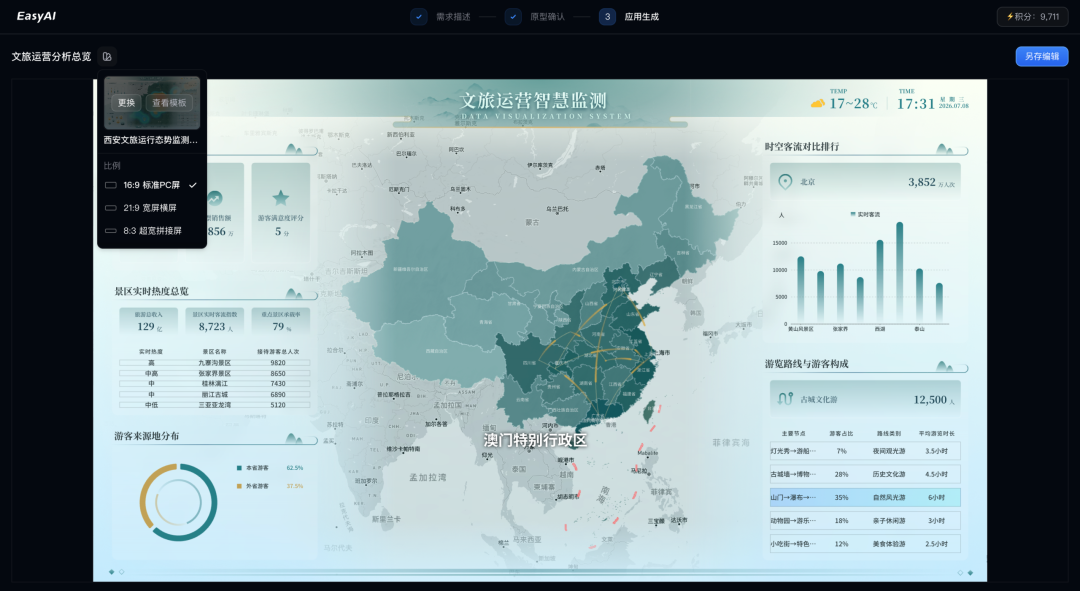The image size is (1080, 591).
Task: Click the Taiwan island on the map
Action: point(648,413)
